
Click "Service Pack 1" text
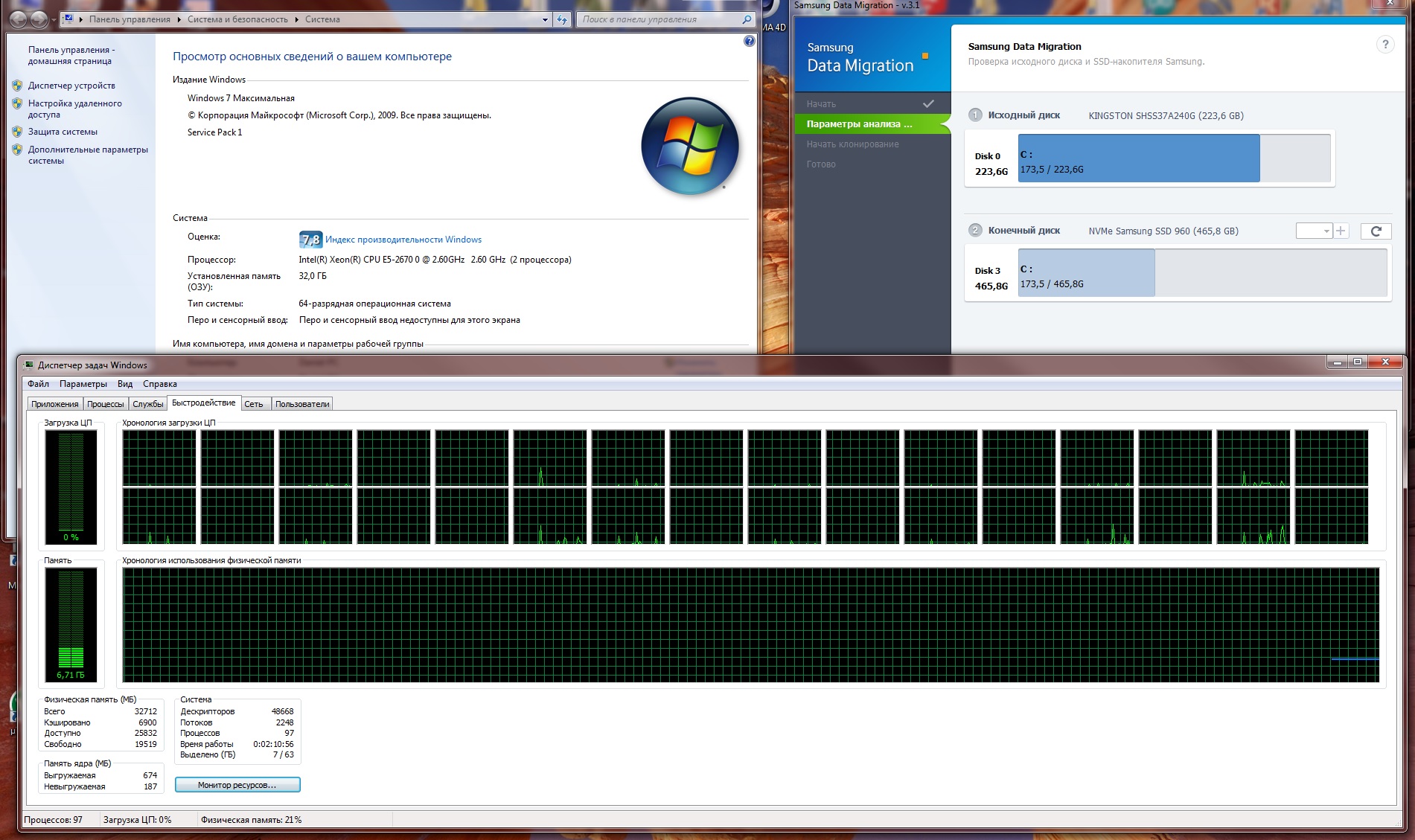(x=215, y=132)
